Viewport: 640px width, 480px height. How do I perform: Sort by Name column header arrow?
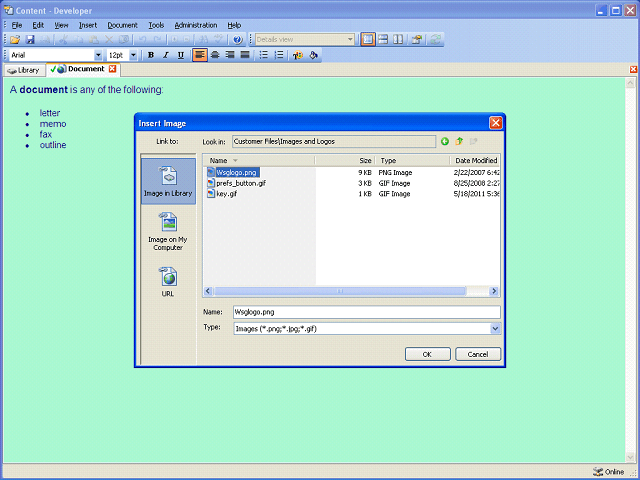pyautogui.click(x=235, y=161)
